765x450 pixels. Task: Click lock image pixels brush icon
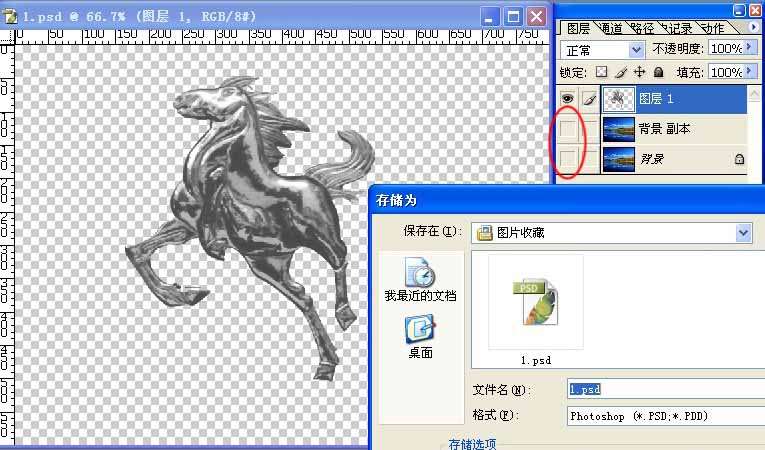620,73
